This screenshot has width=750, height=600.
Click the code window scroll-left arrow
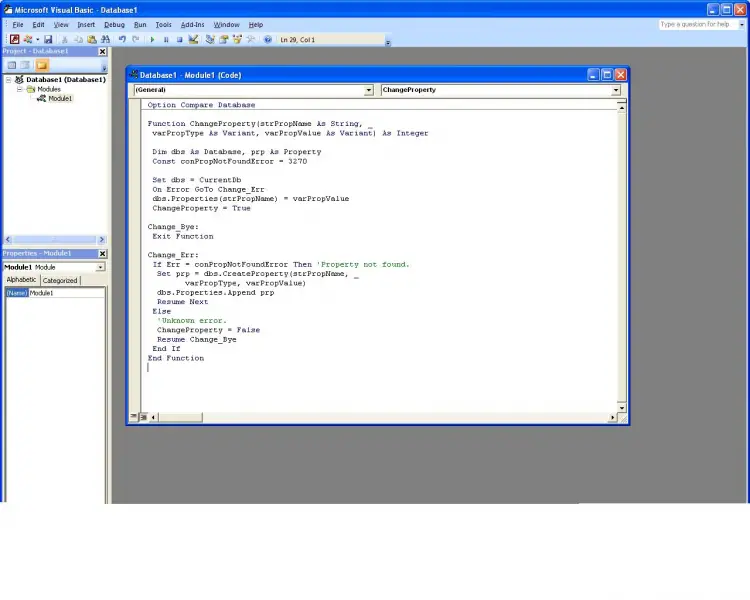click(x=153, y=417)
